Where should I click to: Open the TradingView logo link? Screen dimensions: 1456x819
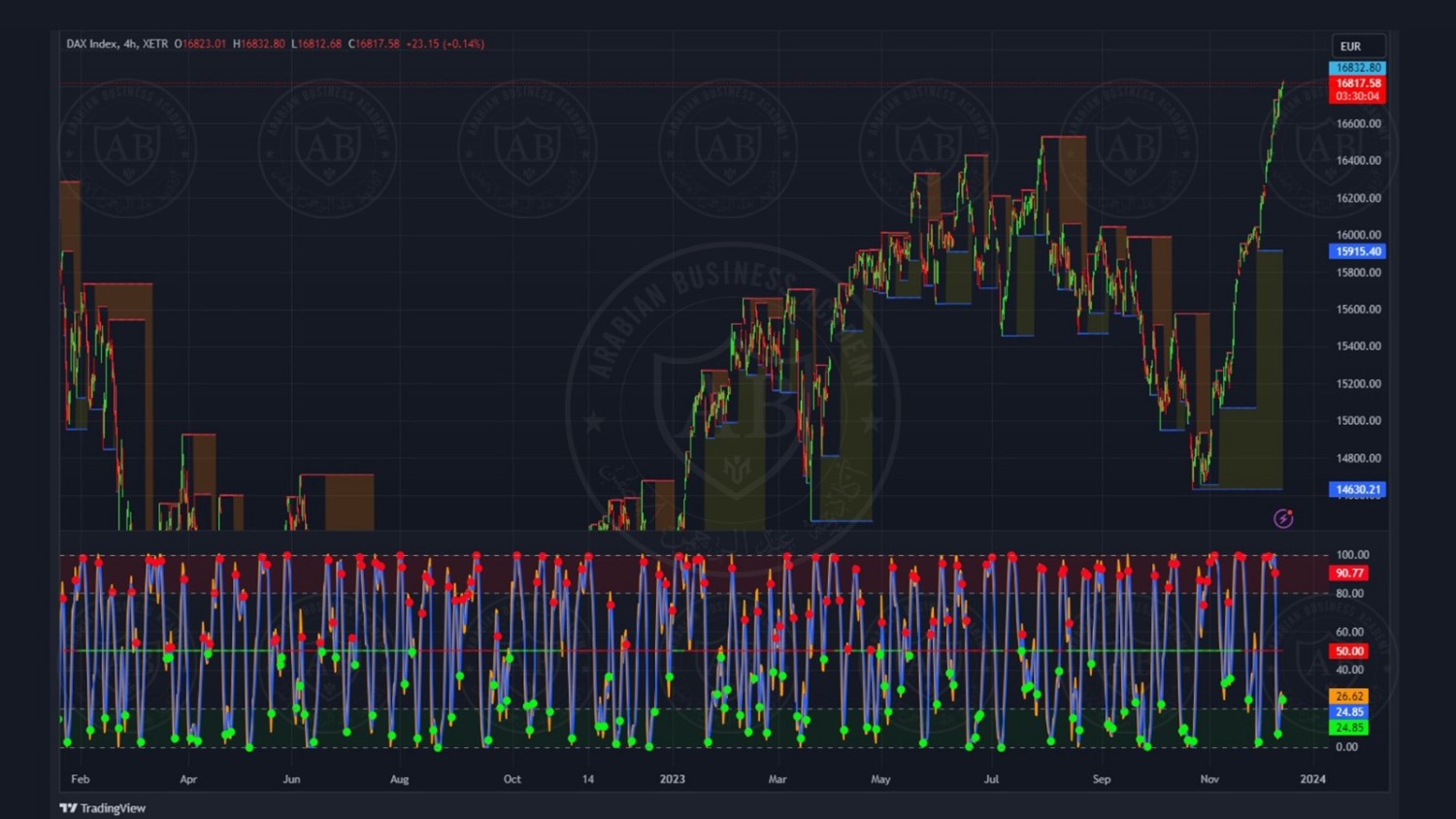103,807
